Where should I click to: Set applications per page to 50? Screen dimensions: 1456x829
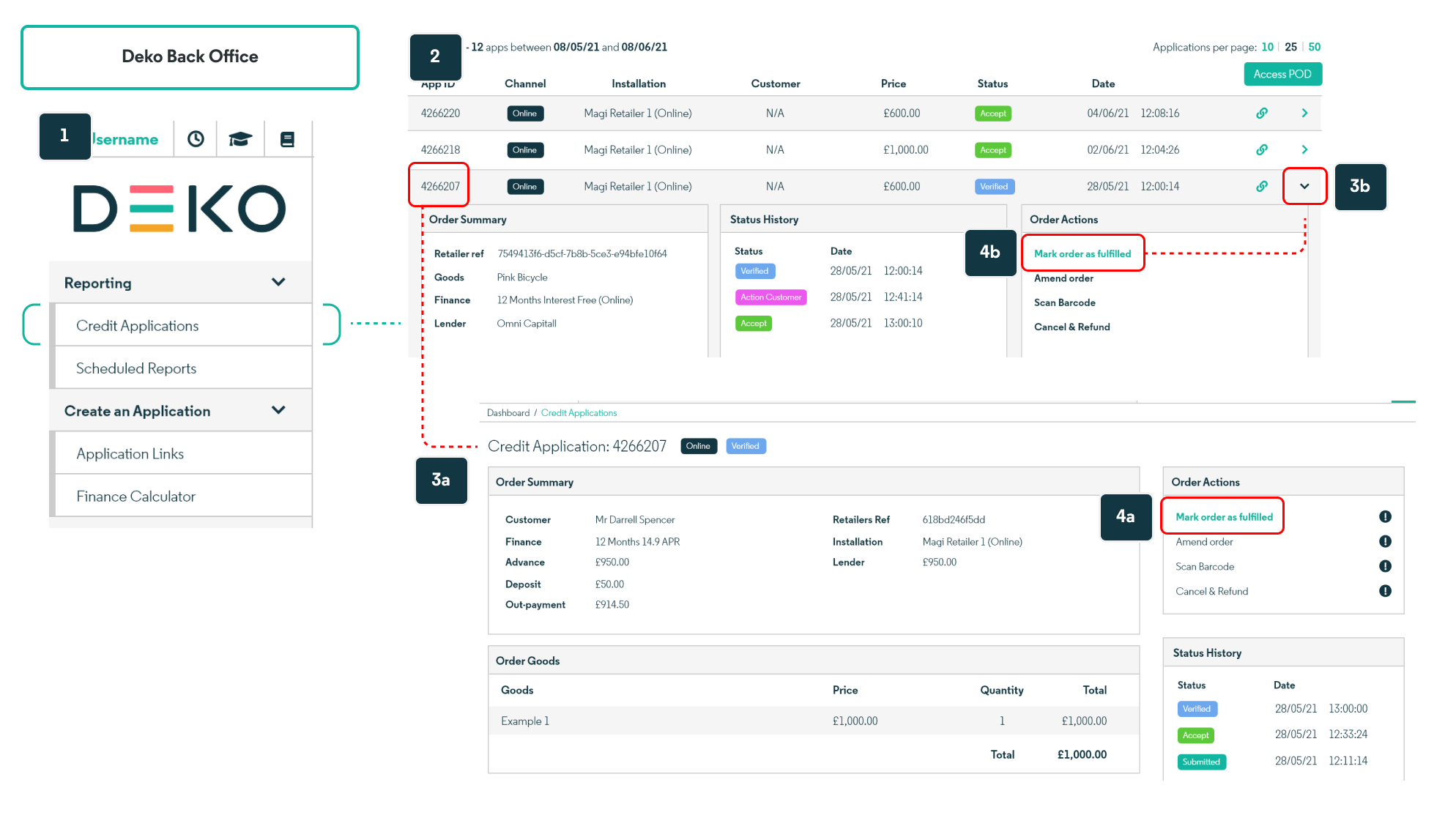coord(1315,47)
